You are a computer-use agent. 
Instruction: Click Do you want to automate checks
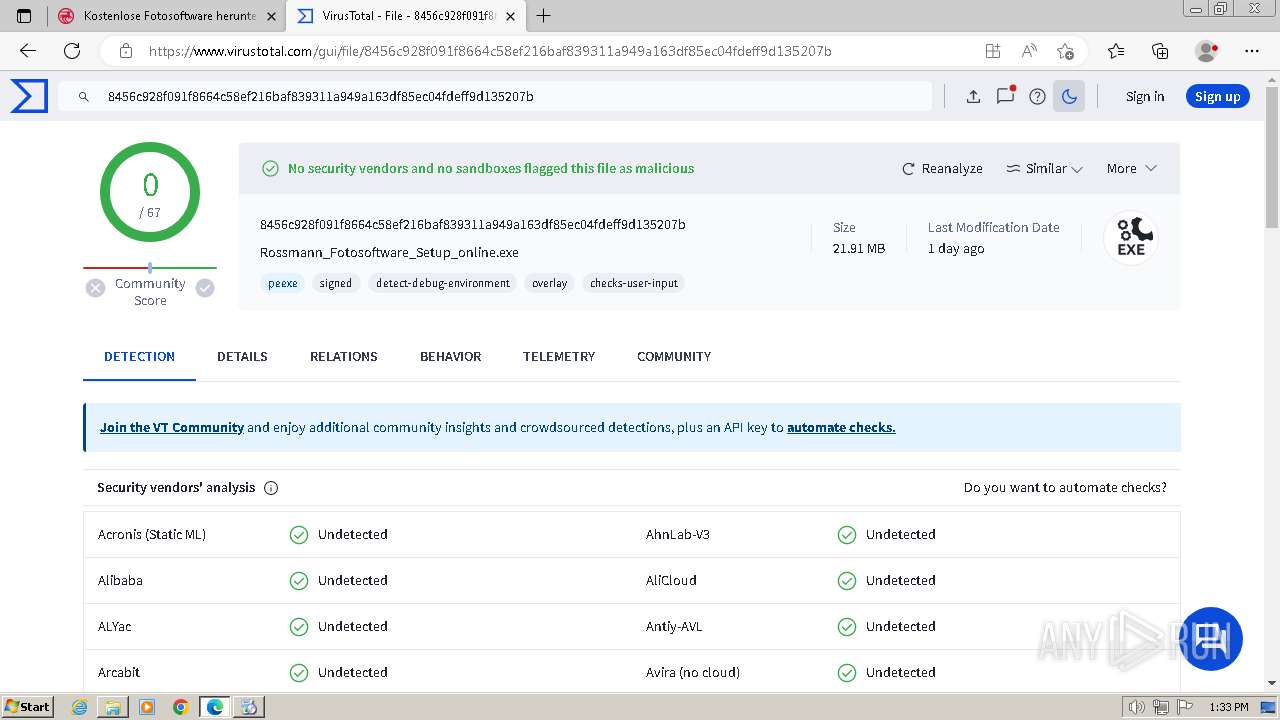(1065, 488)
